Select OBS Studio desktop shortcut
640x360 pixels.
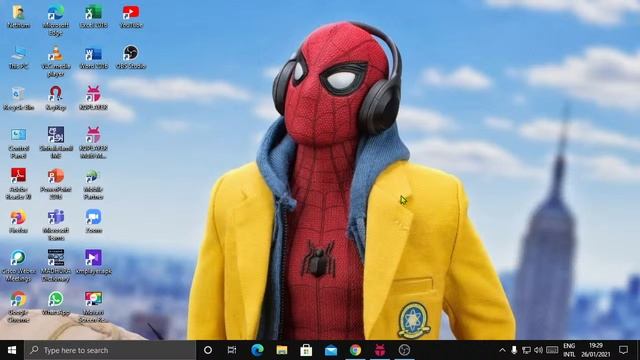tap(131, 58)
